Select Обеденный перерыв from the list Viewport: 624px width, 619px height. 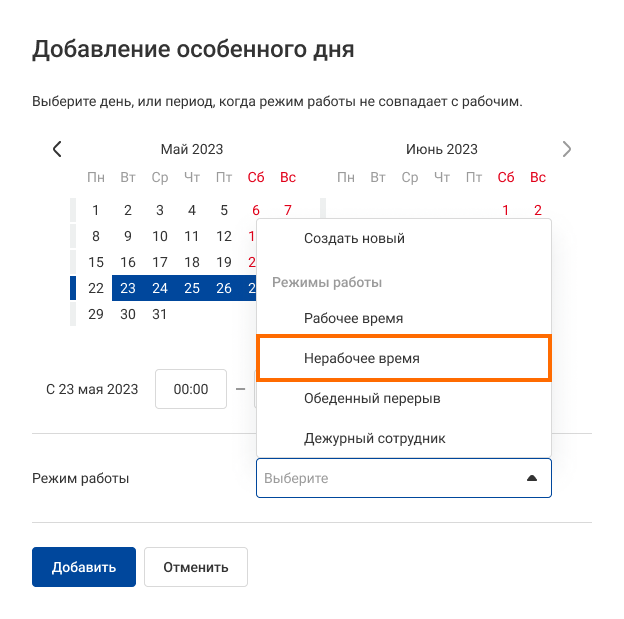coord(372,398)
